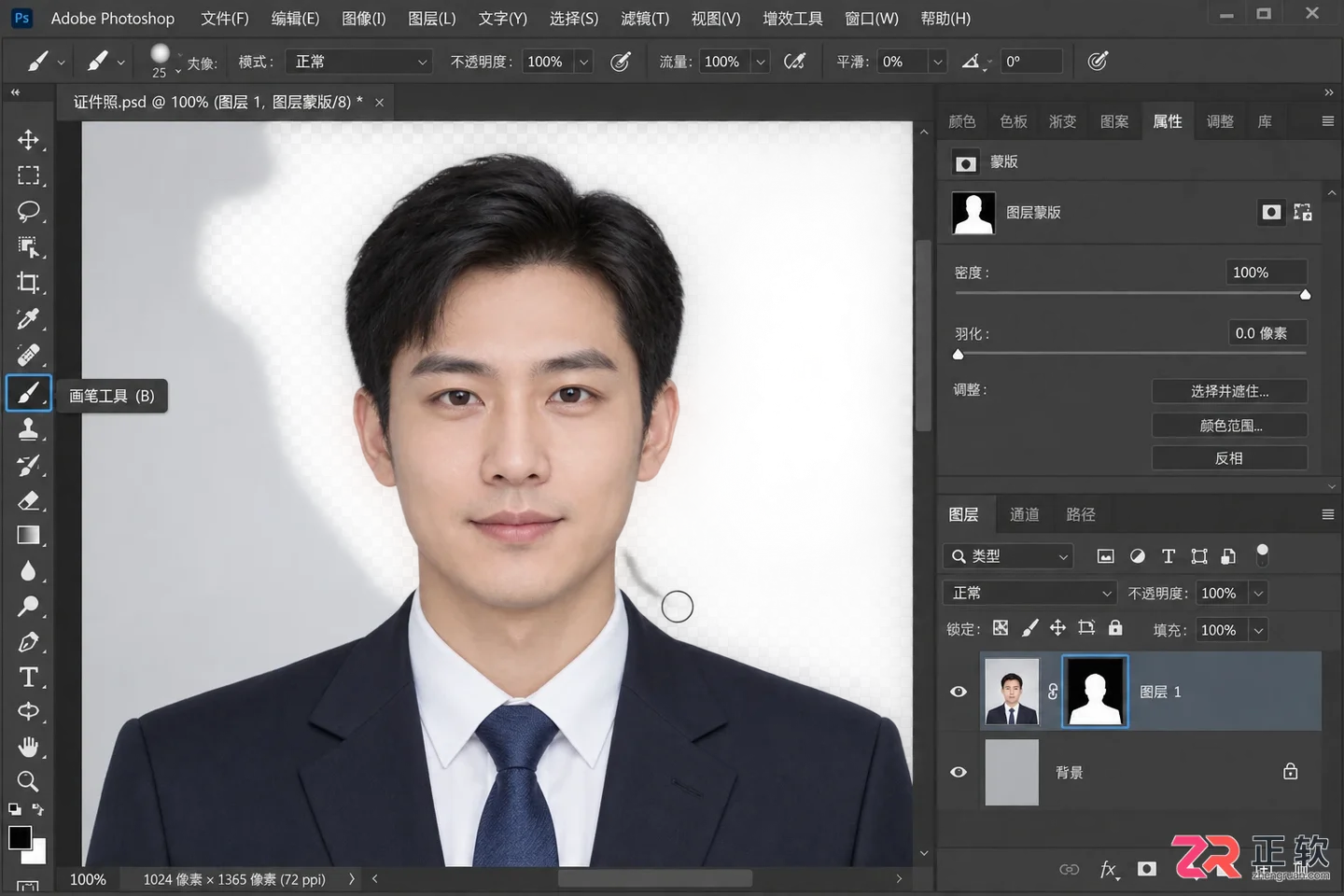1344x896 pixels.
Task: Select the Crop tool
Action: click(x=28, y=283)
